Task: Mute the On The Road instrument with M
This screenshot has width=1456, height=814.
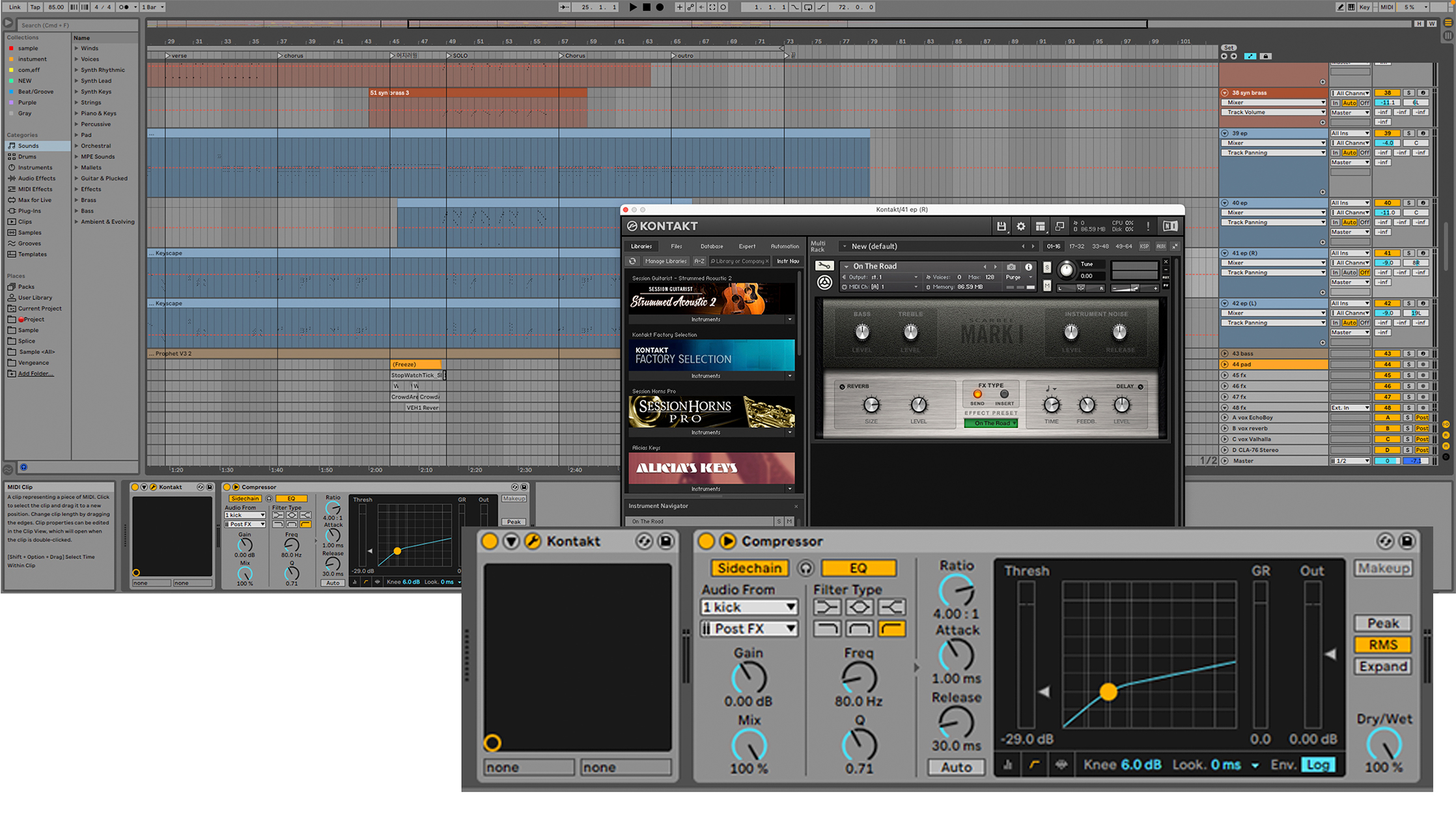Action: point(1047,286)
